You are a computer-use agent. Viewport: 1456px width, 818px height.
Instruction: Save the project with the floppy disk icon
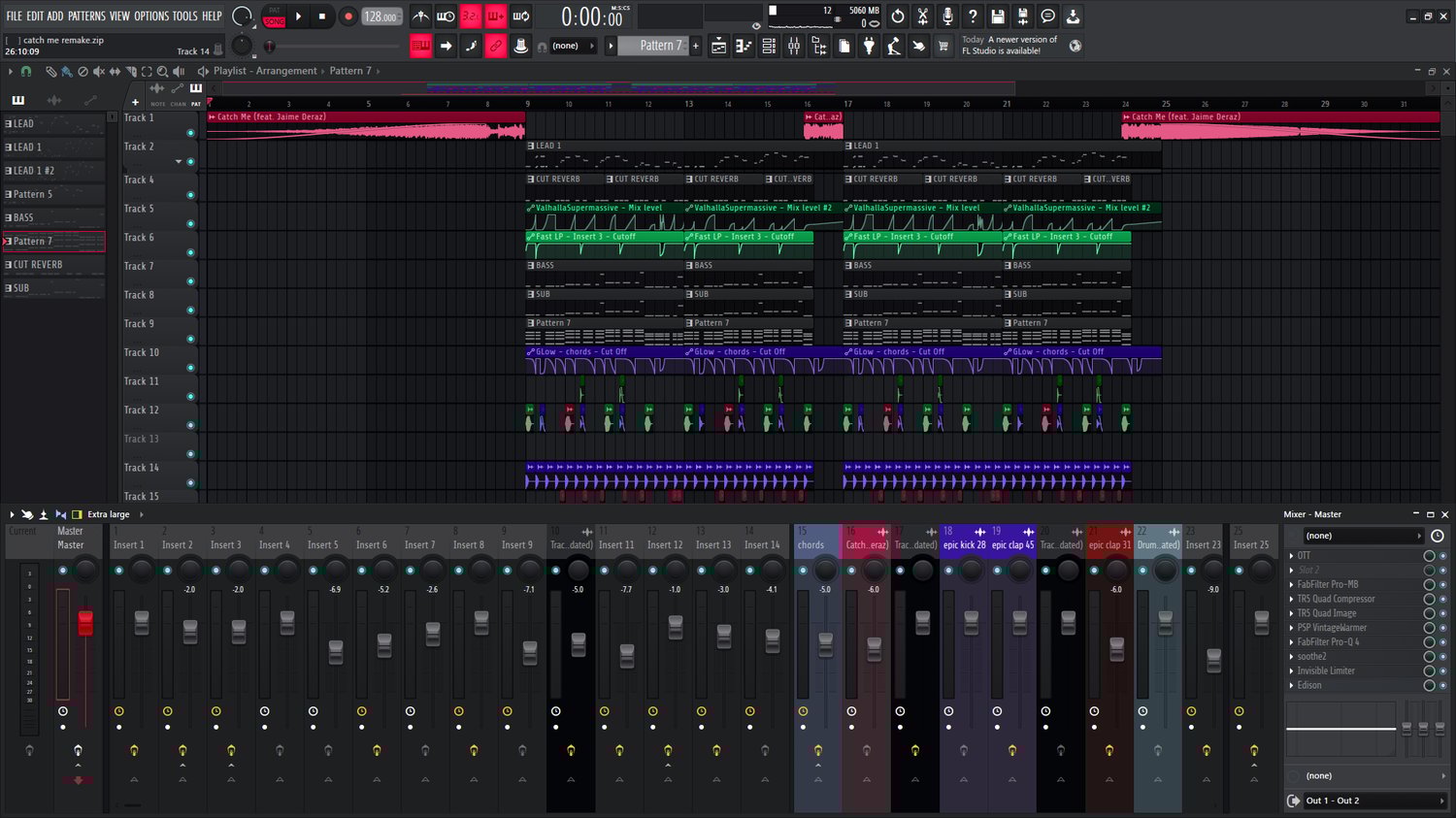[x=999, y=16]
